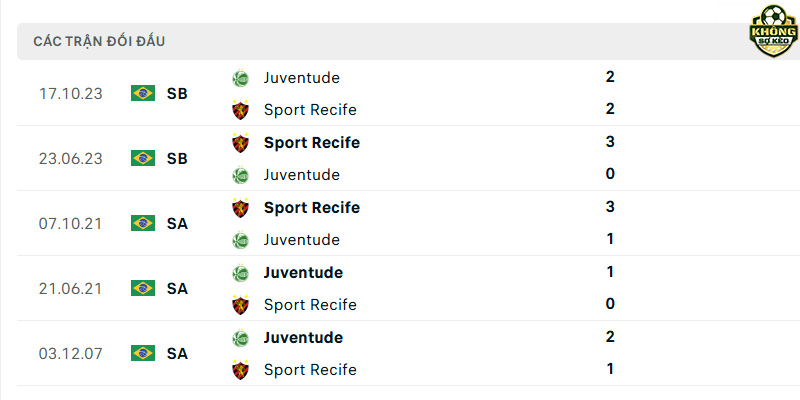Image resolution: width=800 pixels, height=400 pixels.
Task: Open SA league label for 07.10.21
Action: tap(177, 224)
